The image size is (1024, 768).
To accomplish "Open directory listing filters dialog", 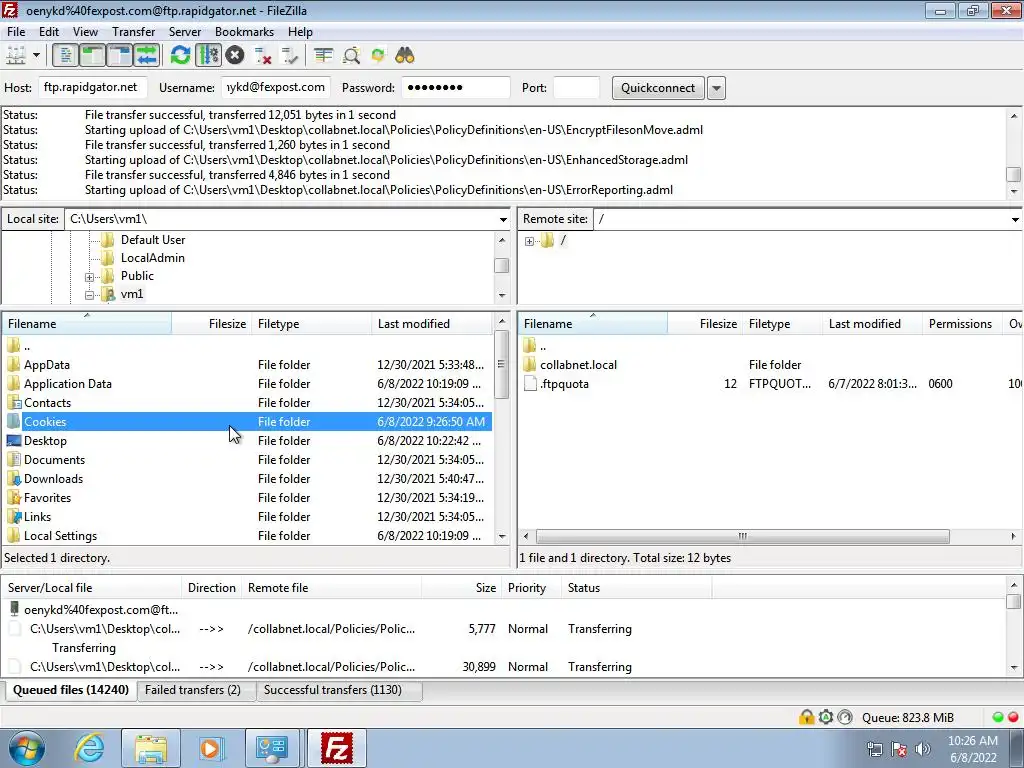I will point(323,56).
